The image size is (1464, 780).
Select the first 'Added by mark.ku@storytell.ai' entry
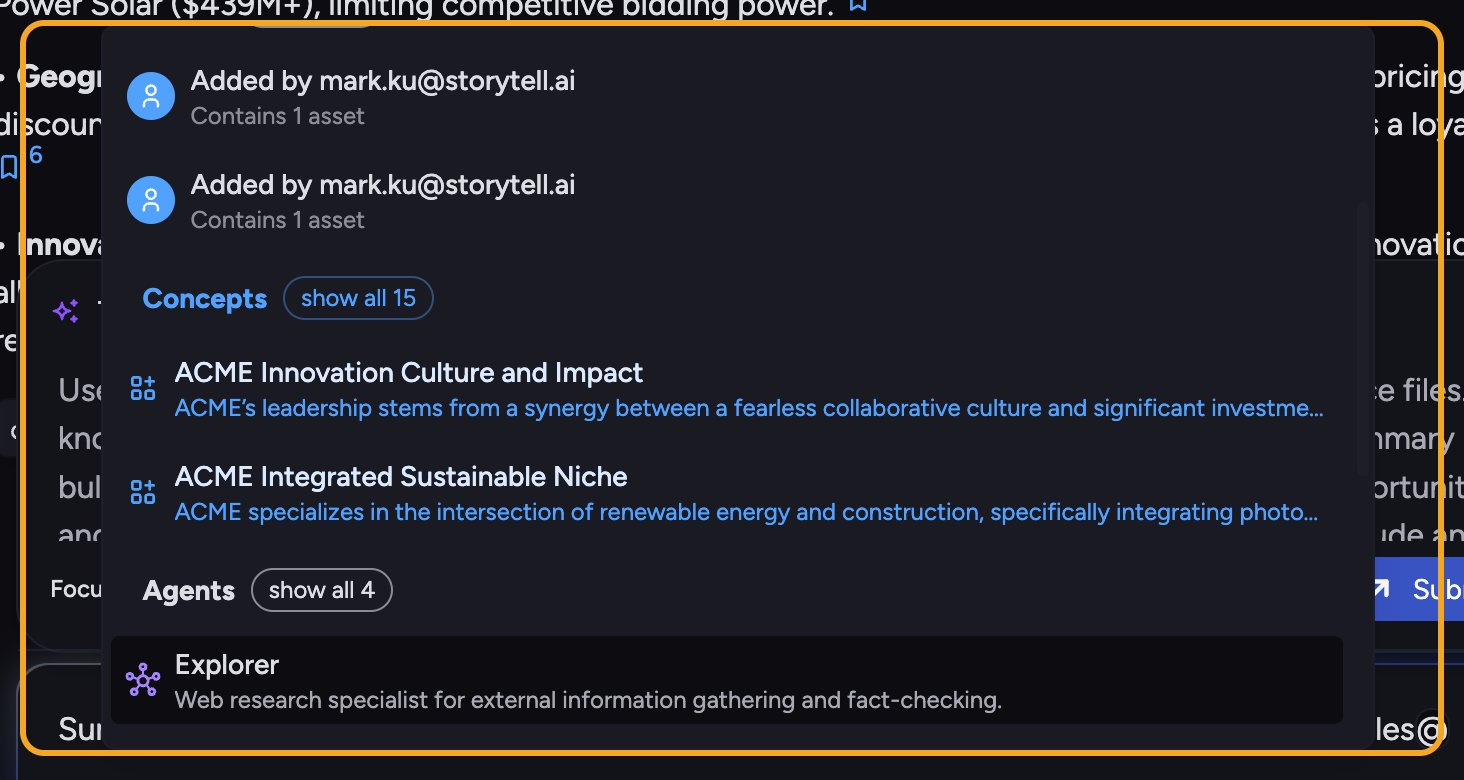tap(726, 97)
